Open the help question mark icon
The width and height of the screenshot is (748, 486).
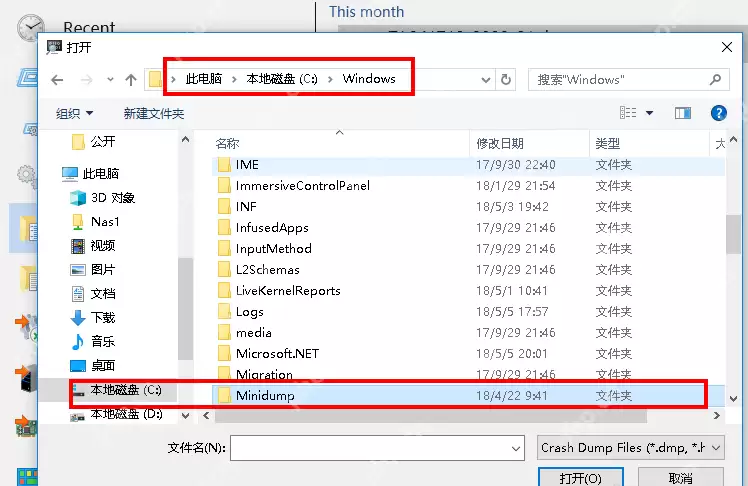718,113
